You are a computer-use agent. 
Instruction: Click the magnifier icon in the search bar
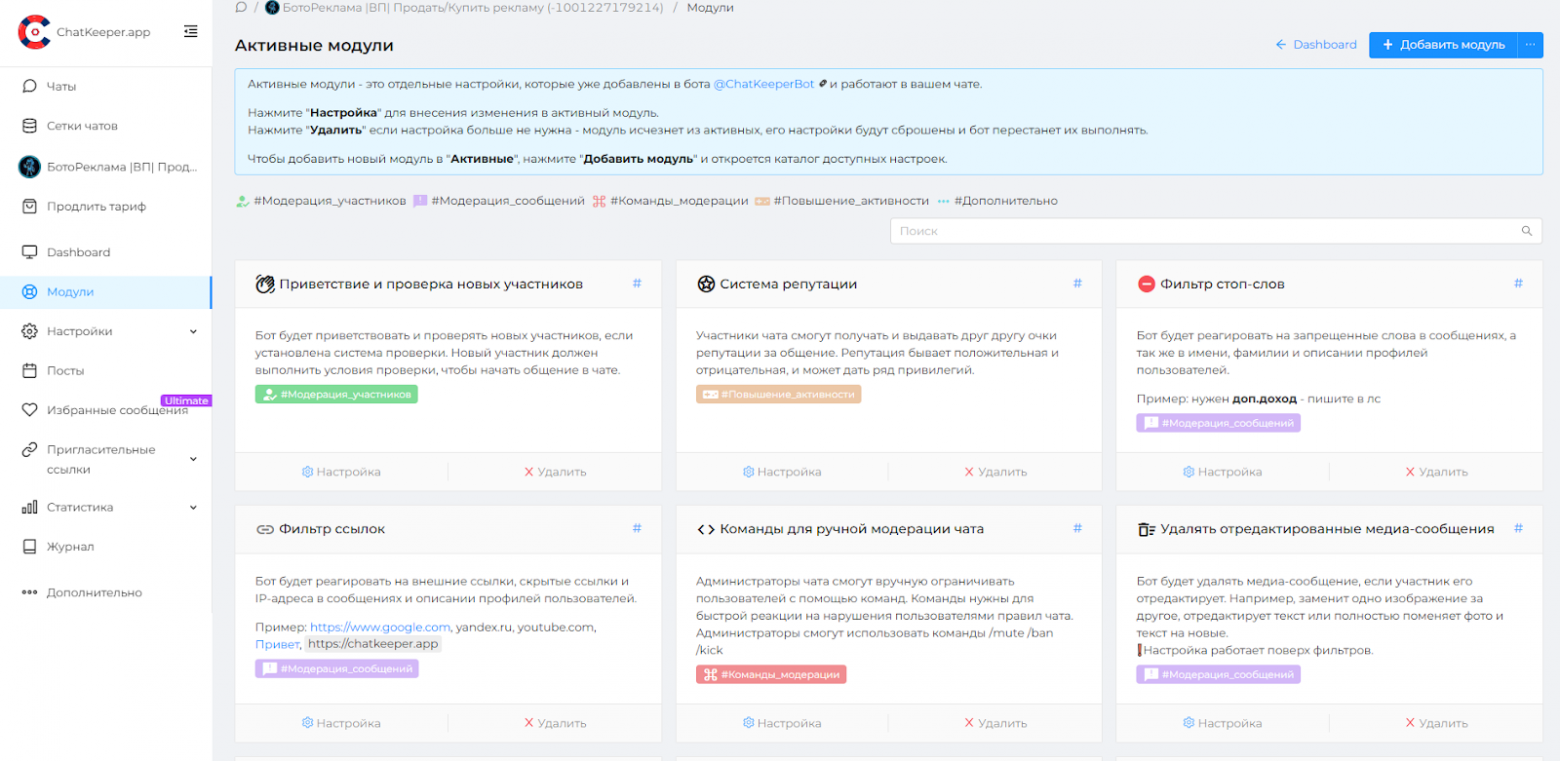1527,231
